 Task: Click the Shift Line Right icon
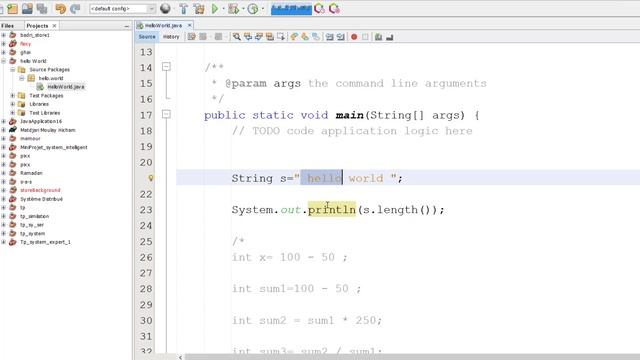pyautogui.click(x=340, y=37)
